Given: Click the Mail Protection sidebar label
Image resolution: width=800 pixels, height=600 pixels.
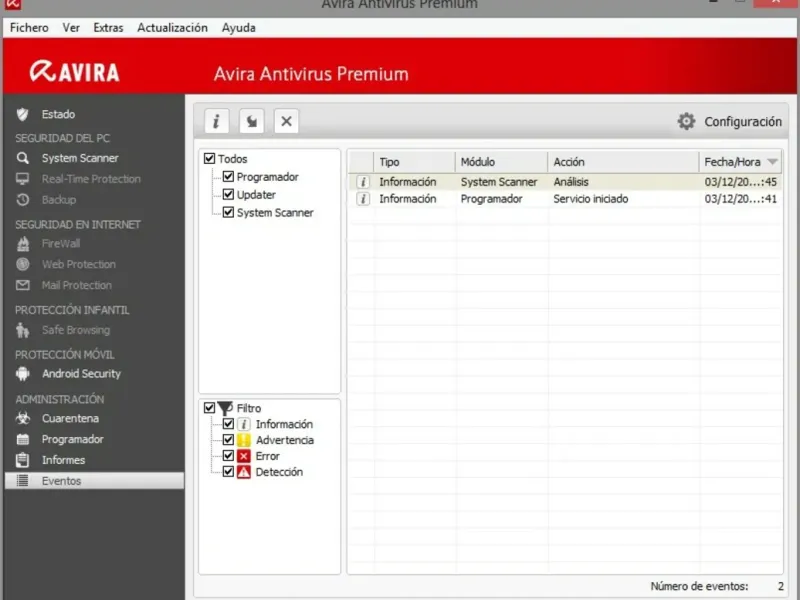Looking at the screenshot, I should click(x=77, y=285).
